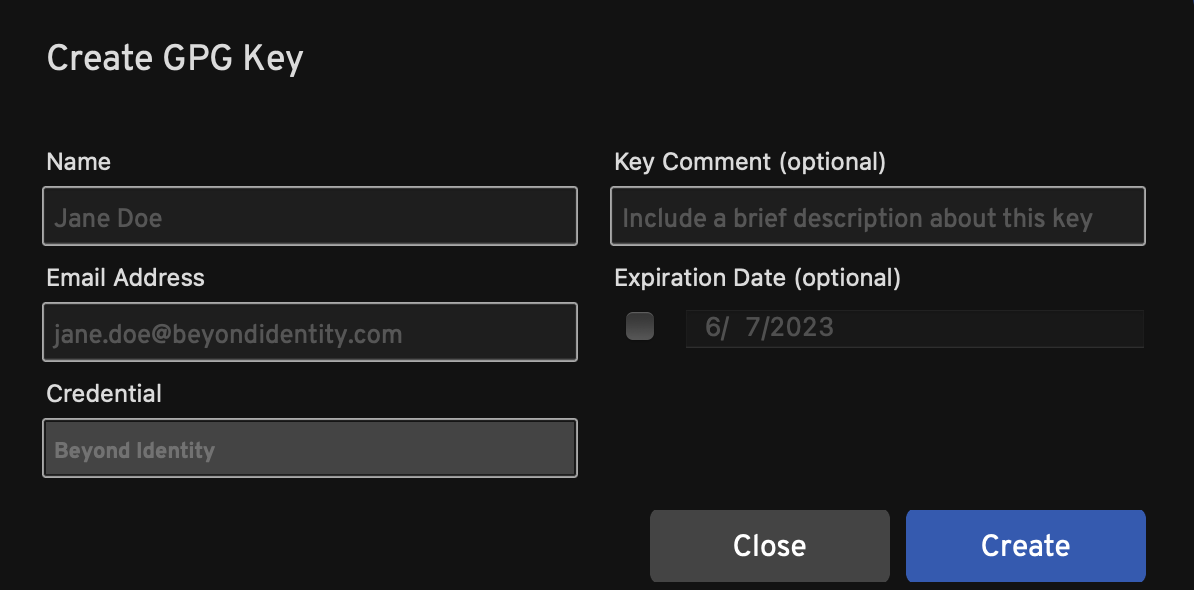
Task: Select the year 2023 in the expiration date
Action: coord(801,327)
